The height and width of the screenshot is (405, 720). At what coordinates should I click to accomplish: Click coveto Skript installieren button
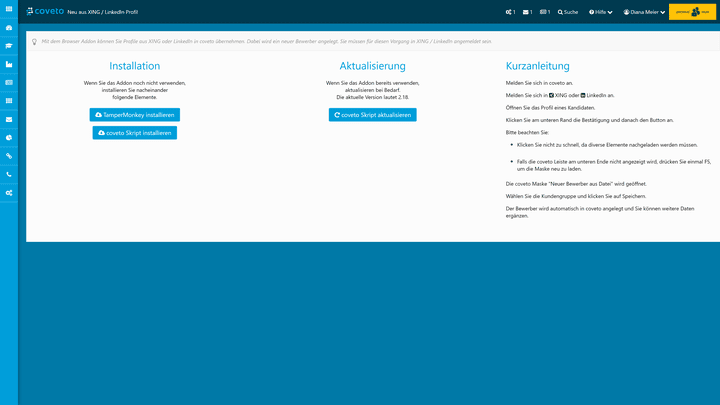135,133
